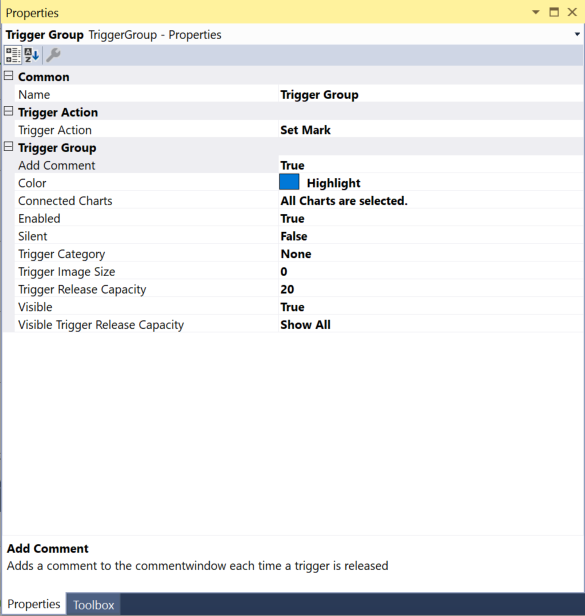Collapse the Trigger Action section
This screenshot has height=616, width=585.
(9, 112)
